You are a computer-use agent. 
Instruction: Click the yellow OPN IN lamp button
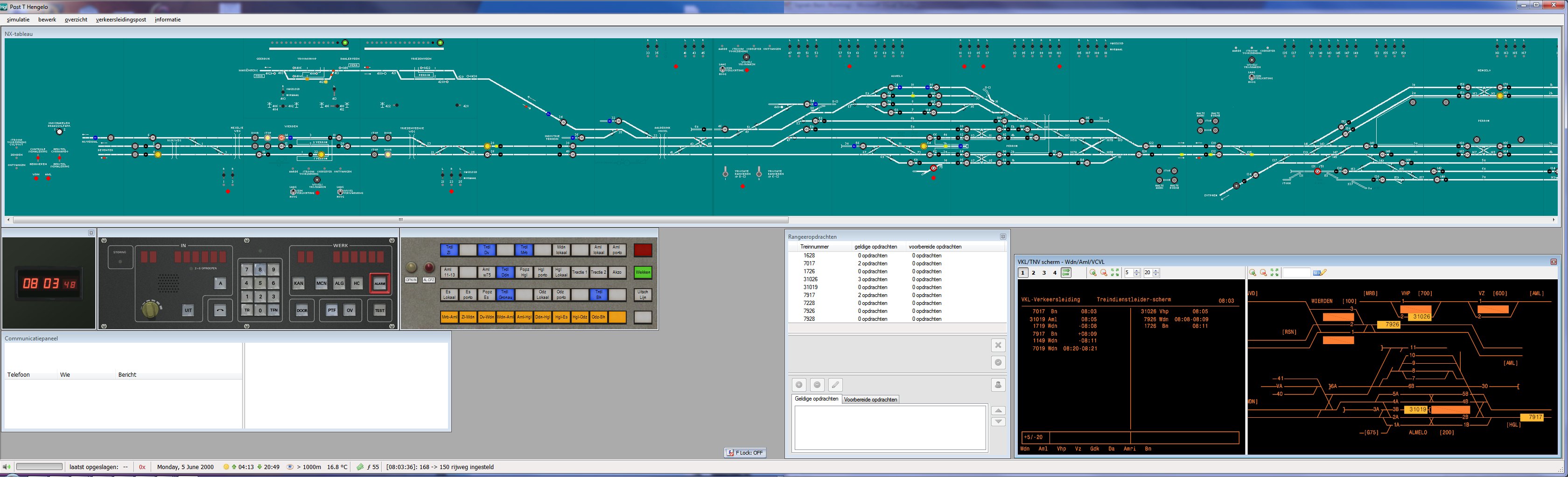pyautogui.click(x=412, y=268)
